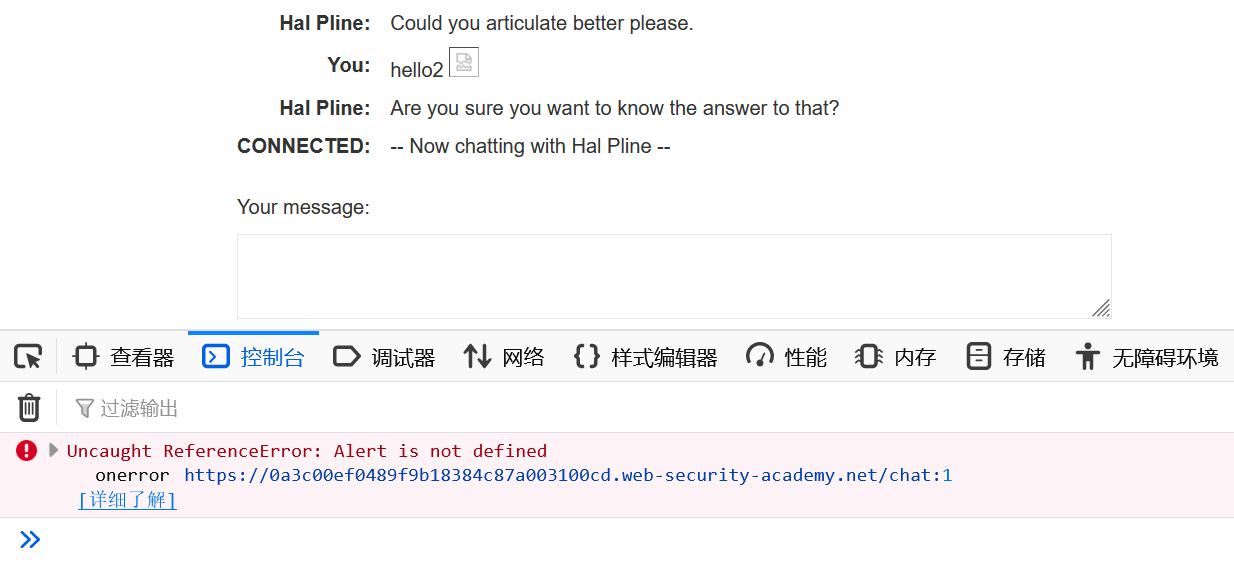The height and width of the screenshot is (577, 1234).
Task: Switch to the 控制台 (Console) tab
Action: (253, 357)
